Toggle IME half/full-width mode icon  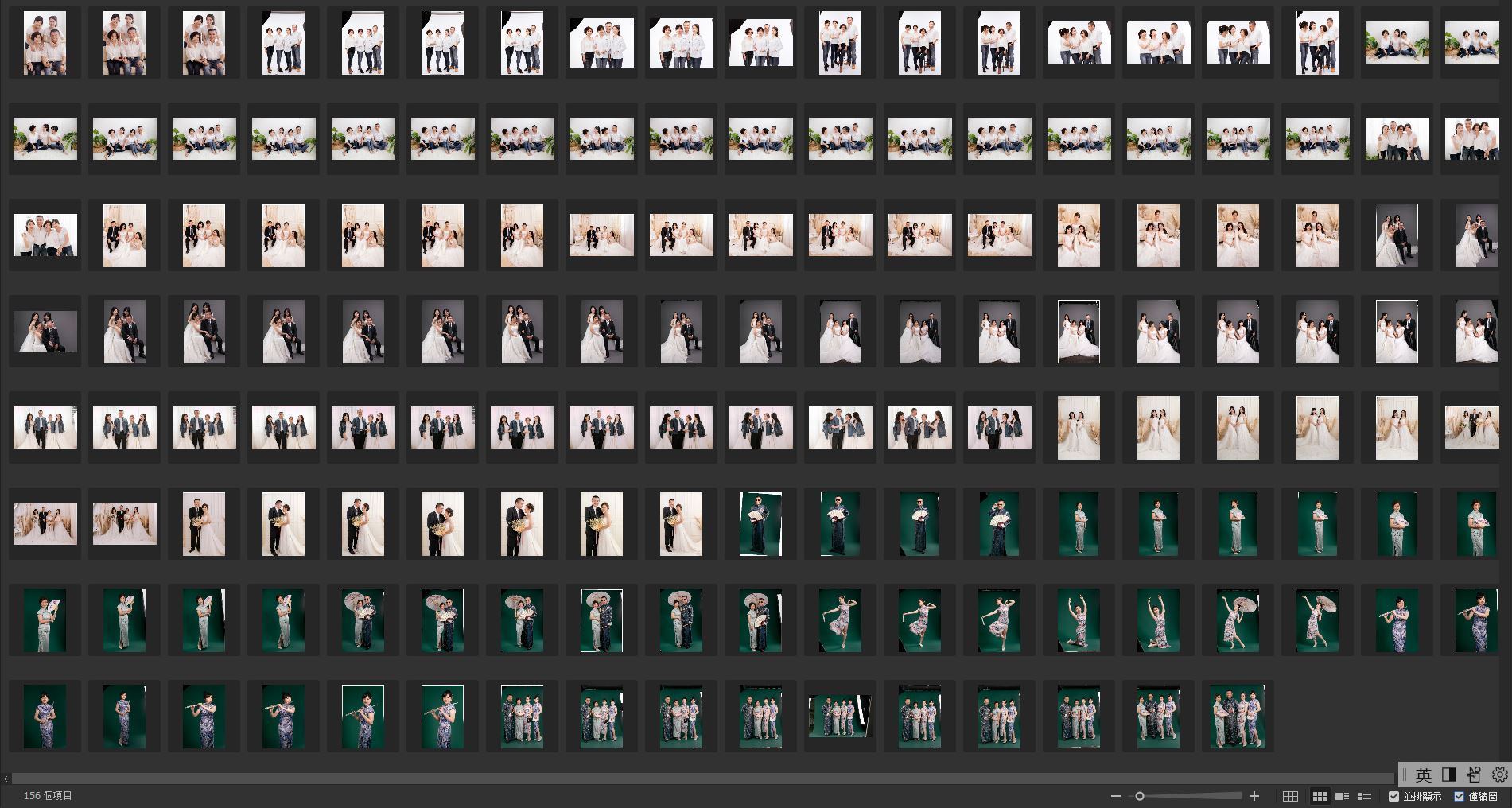click(1448, 775)
